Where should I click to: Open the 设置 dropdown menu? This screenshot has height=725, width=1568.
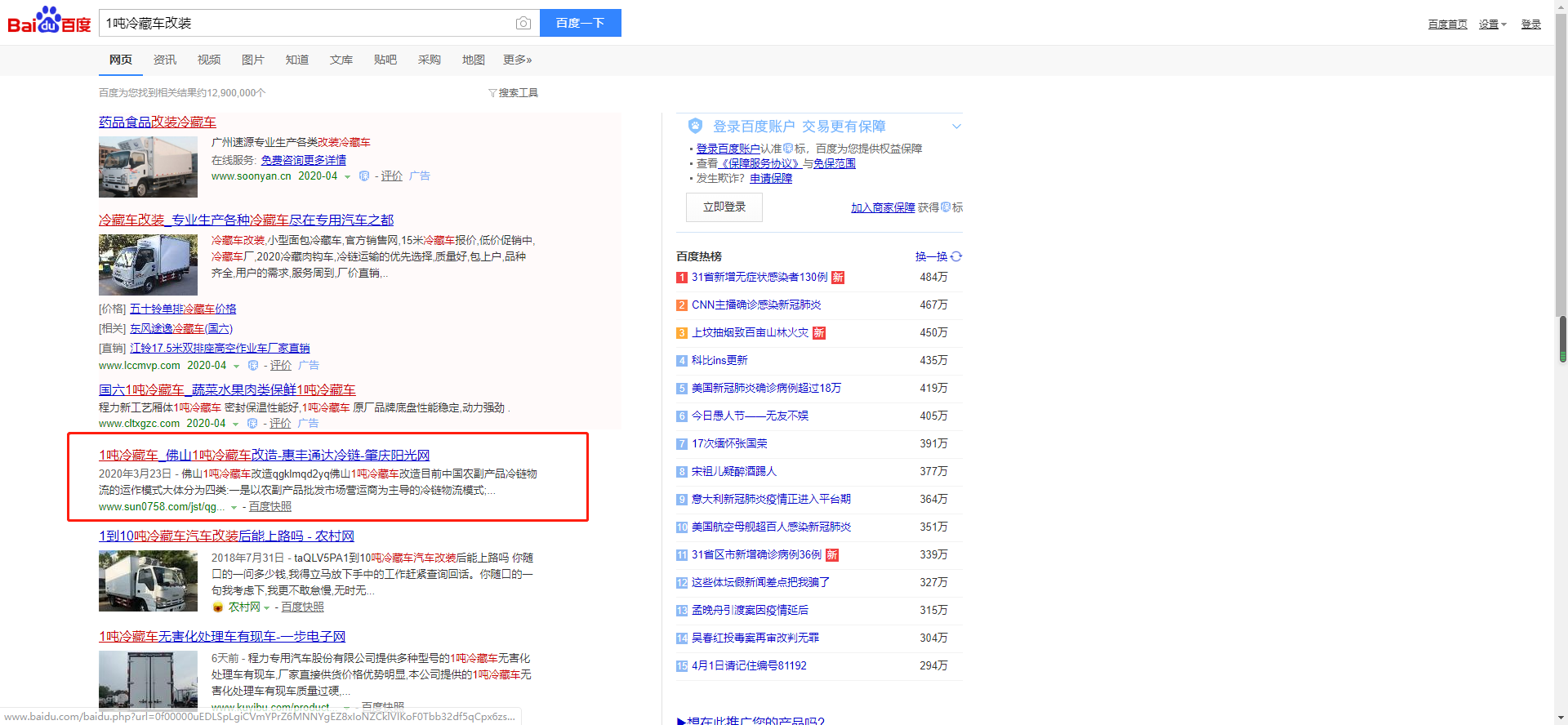point(1492,24)
